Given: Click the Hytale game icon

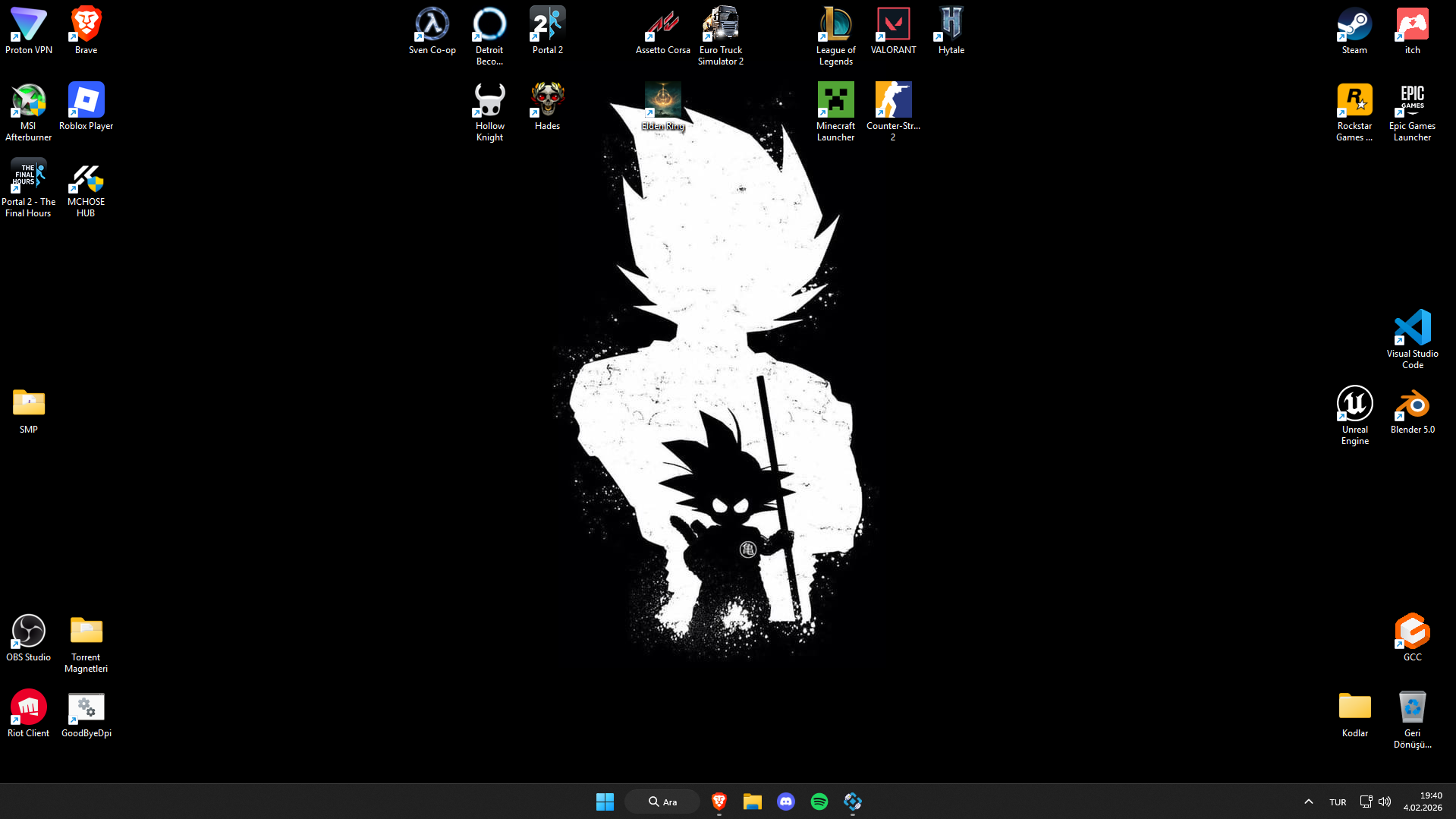Looking at the screenshot, I should coord(951,30).
